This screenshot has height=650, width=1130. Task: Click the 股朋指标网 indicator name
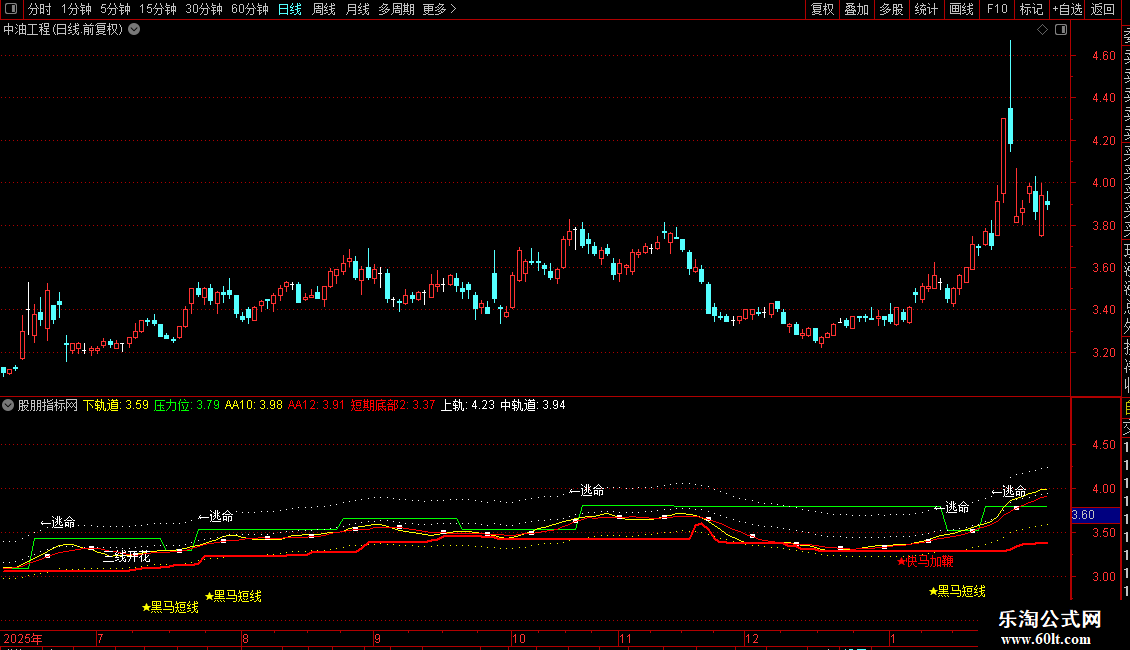[48, 405]
